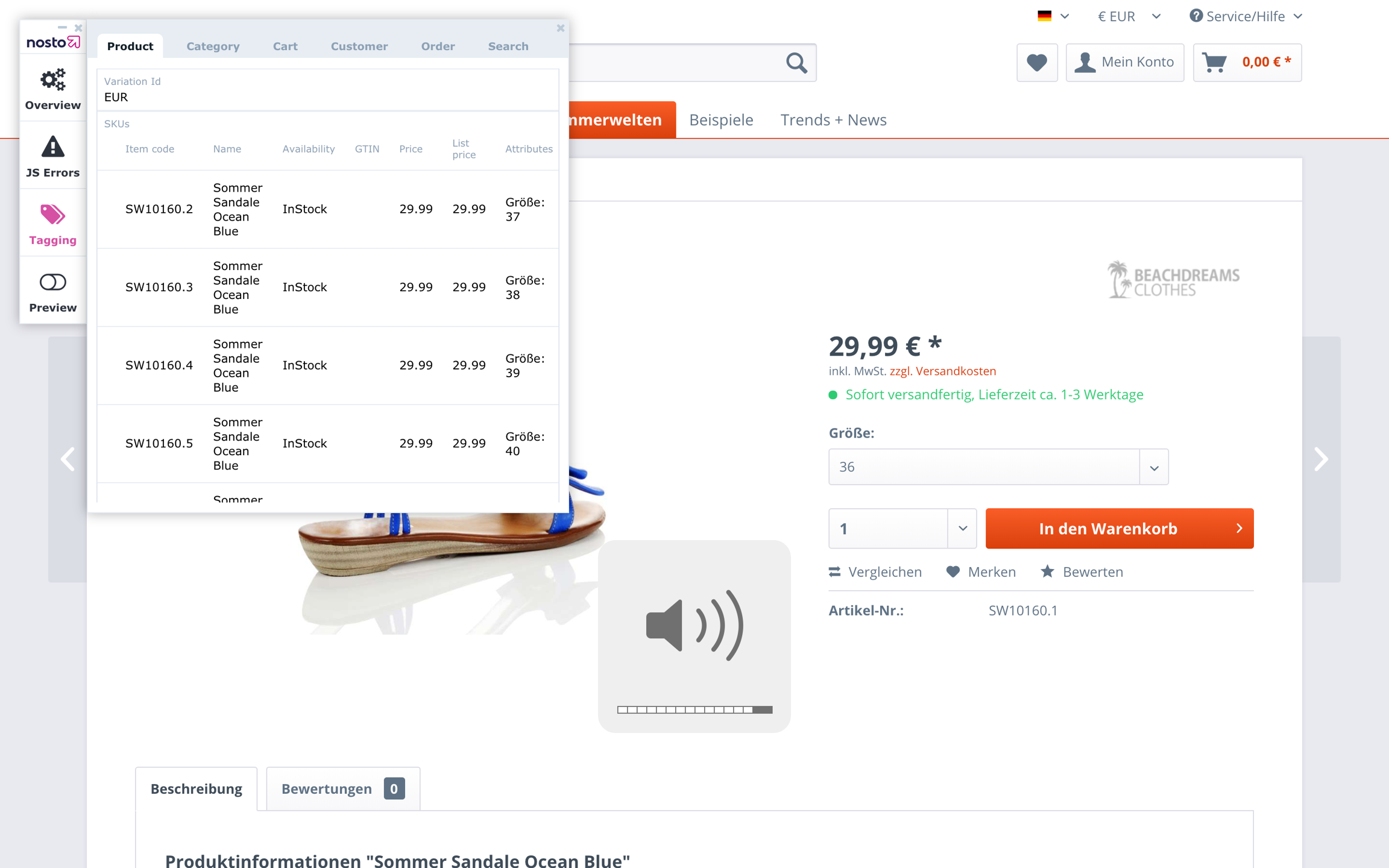
Task: Show next product with right arrow
Action: tap(1320, 459)
